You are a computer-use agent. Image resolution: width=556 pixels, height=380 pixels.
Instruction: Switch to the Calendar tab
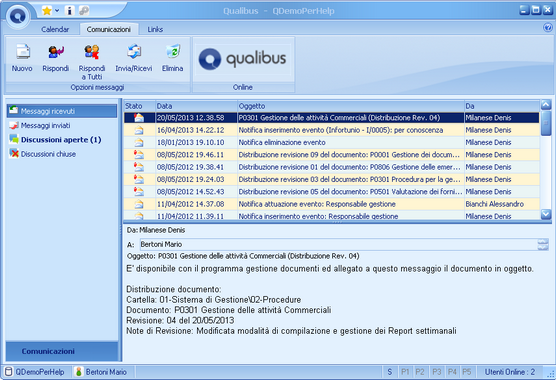click(55, 29)
